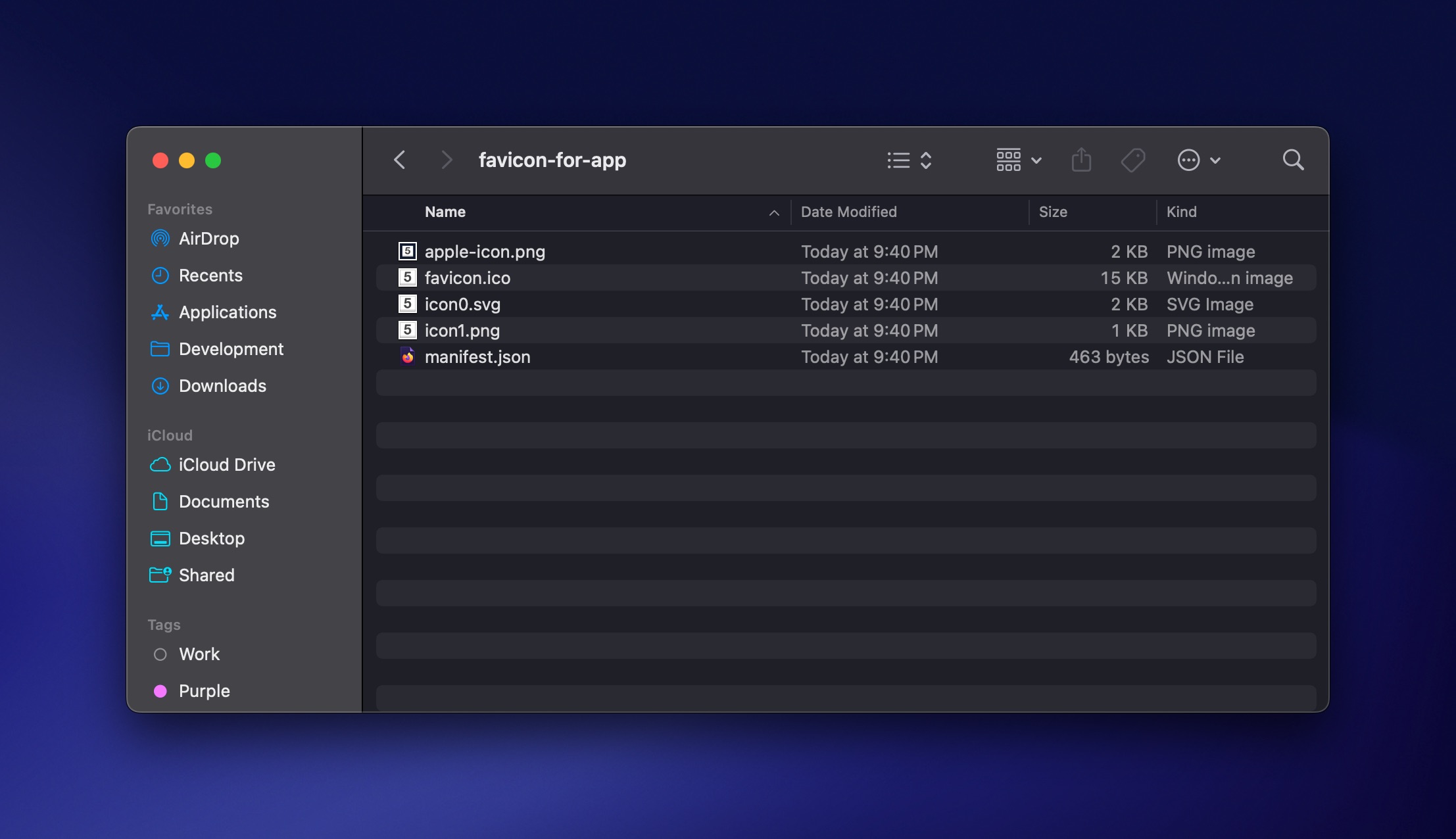Open the Applications folder from the sidebar
This screenshot has width=1456, height=839.
point(227,312)
